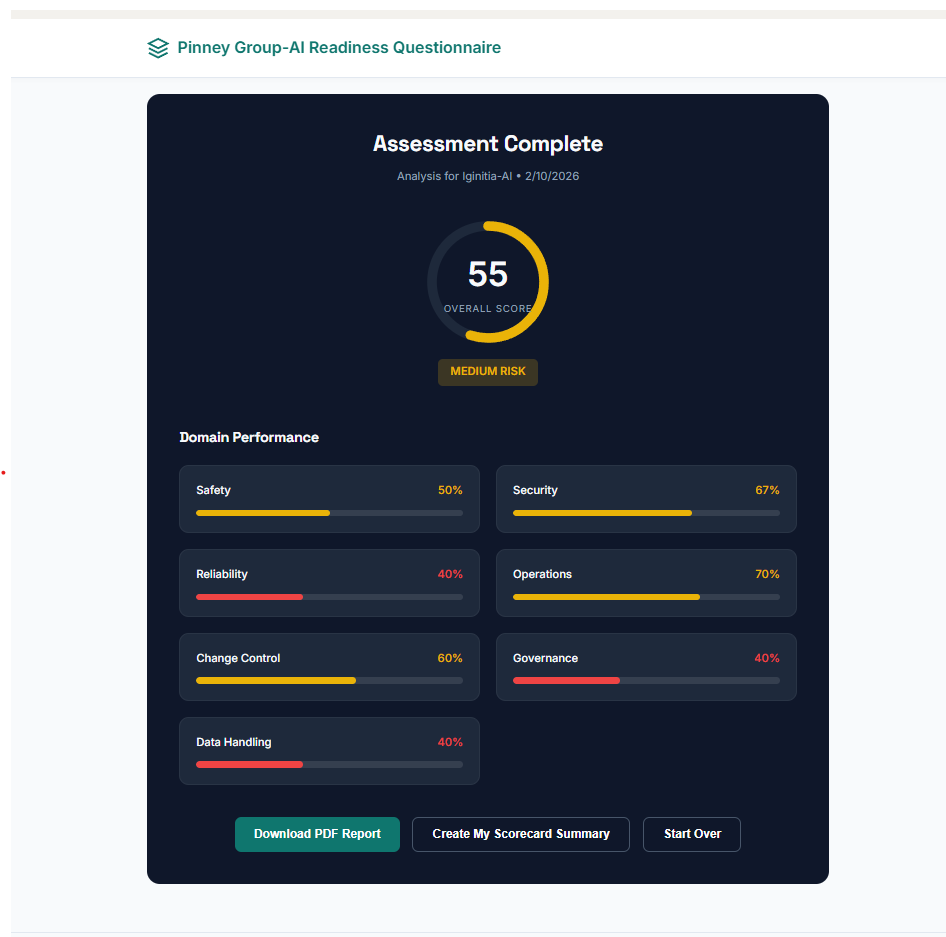This screenshot has width=946, height=937.
Task: Click the Start Over button
Action: [x=692, y=834]
